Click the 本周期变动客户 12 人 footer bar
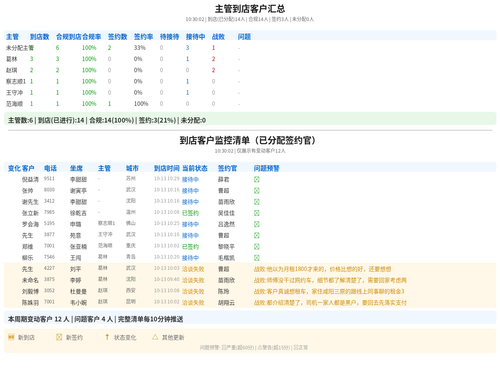 [x=250, y=318]
